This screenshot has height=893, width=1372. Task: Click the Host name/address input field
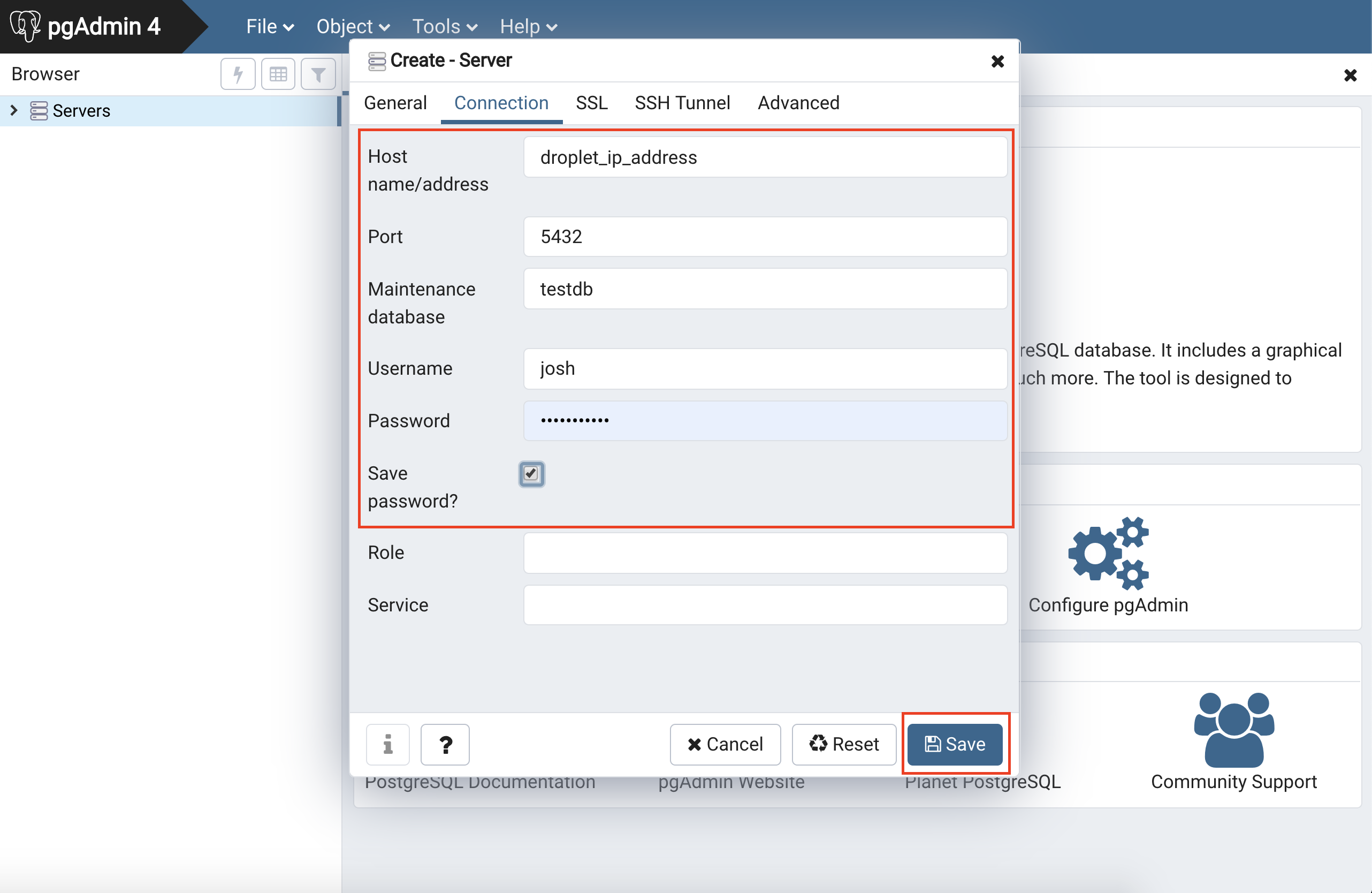click(x=765, y=157)
